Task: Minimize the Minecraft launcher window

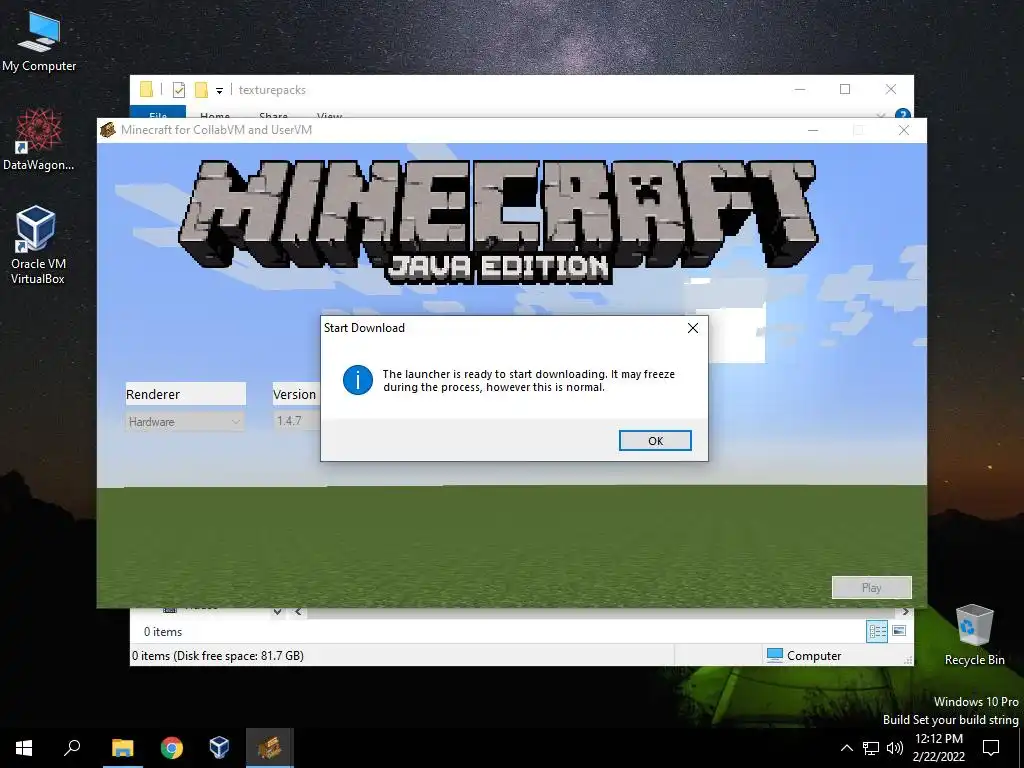Action: pos(813,130)
